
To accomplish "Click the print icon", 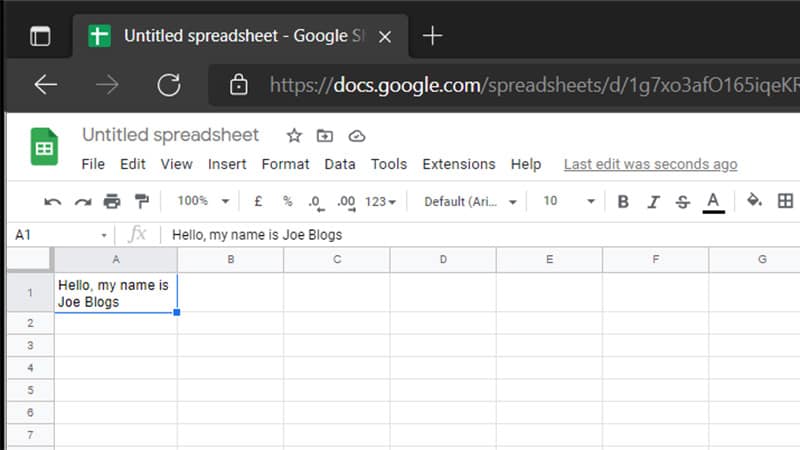I will [112, 202].
